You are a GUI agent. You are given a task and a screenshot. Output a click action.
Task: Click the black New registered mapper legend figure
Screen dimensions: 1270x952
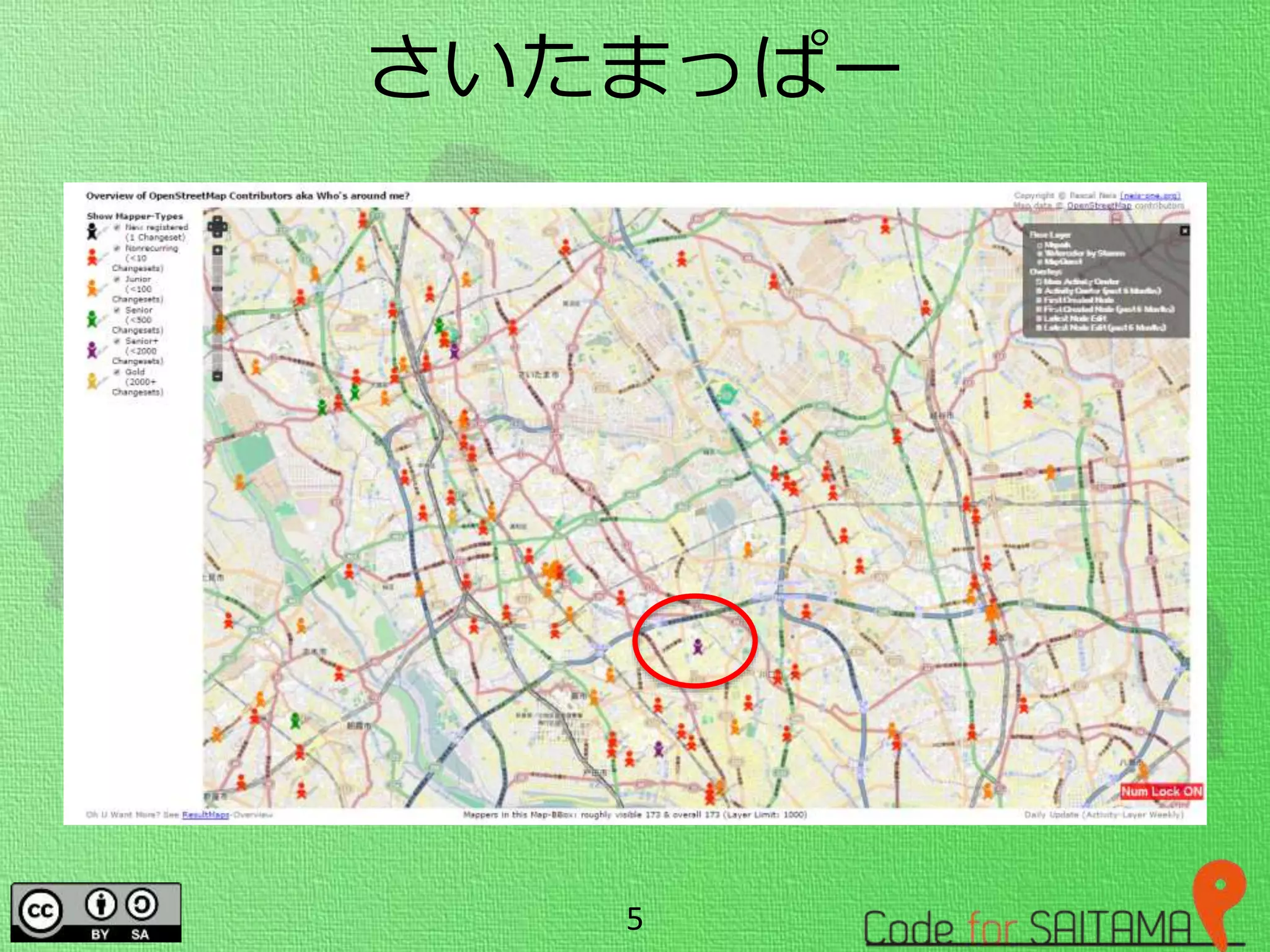coord(92,232)
